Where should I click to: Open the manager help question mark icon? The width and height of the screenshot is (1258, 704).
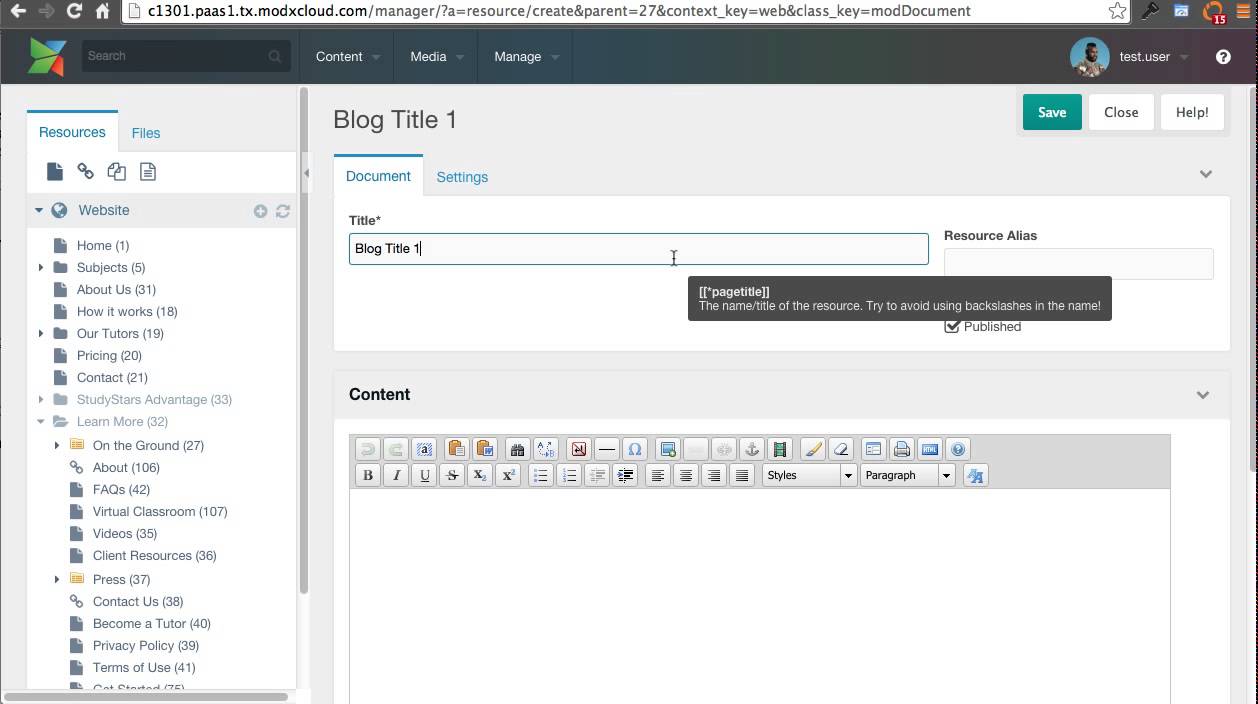1223,57
